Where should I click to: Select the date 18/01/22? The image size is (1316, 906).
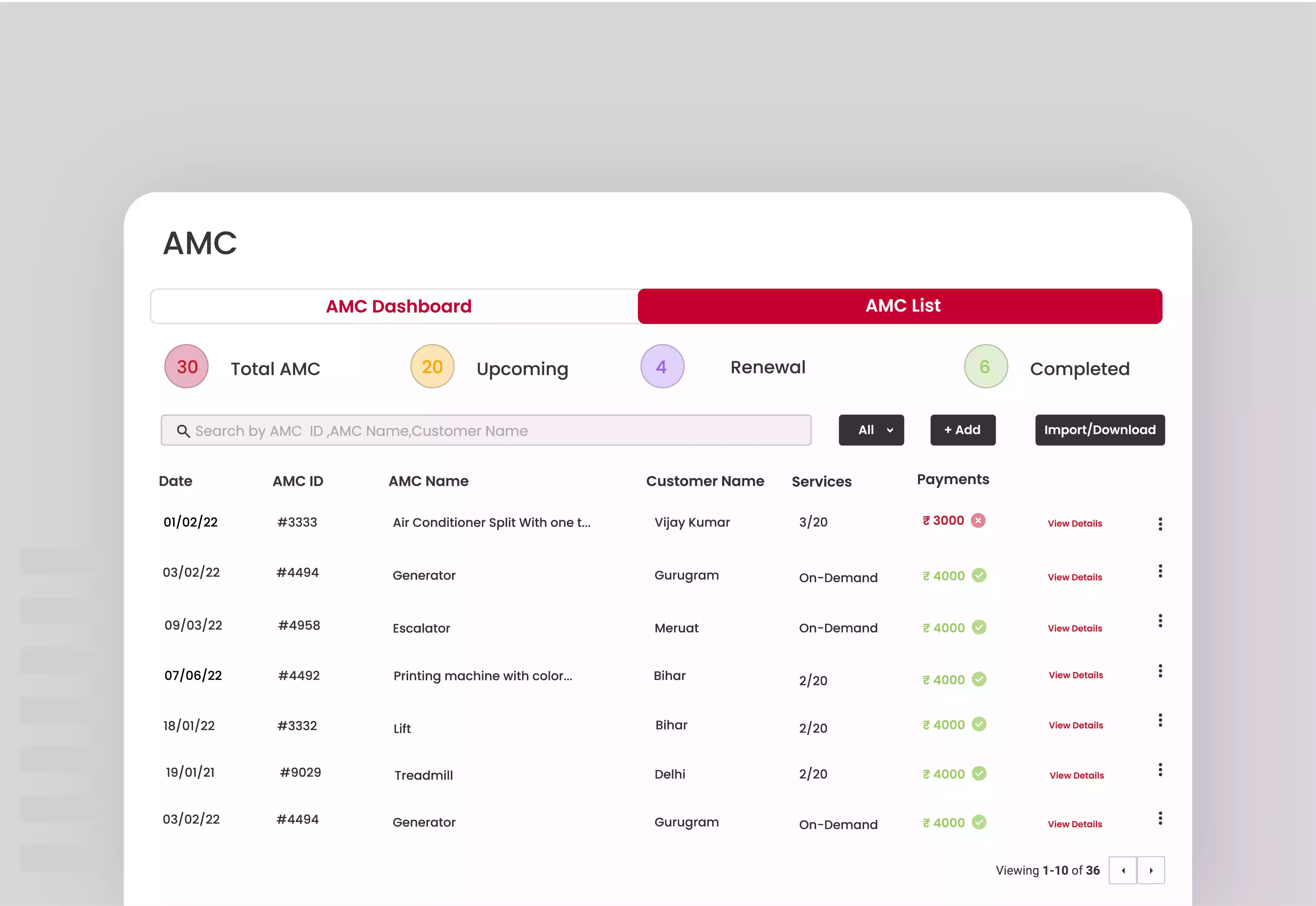(189, 726)
